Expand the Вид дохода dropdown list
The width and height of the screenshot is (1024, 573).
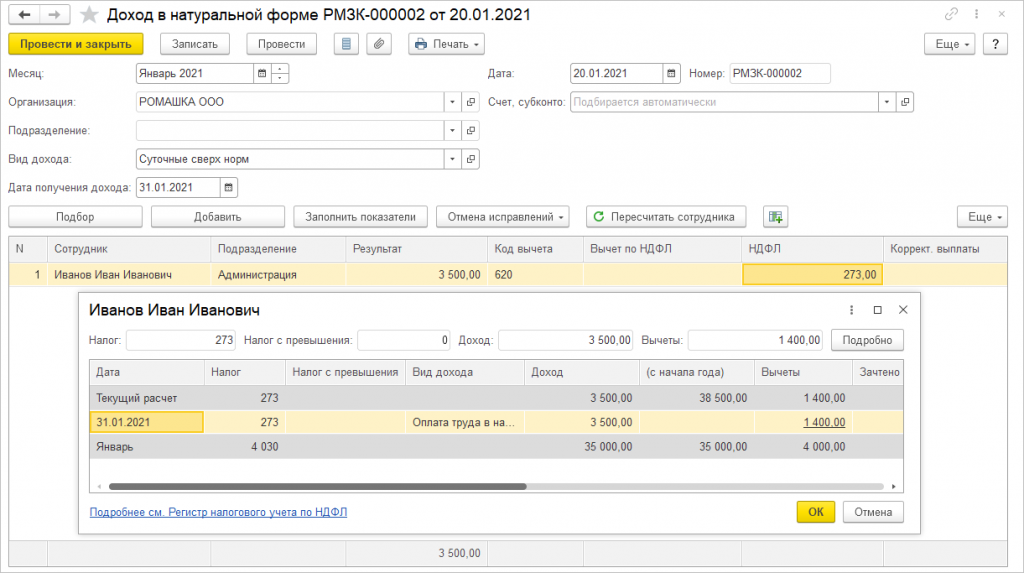coord(453,159)
